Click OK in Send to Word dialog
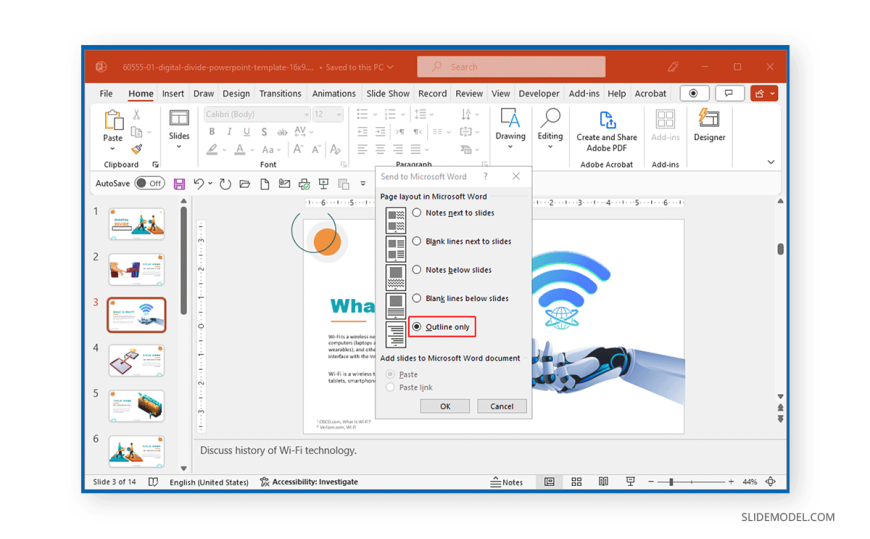 coord(445,406)
